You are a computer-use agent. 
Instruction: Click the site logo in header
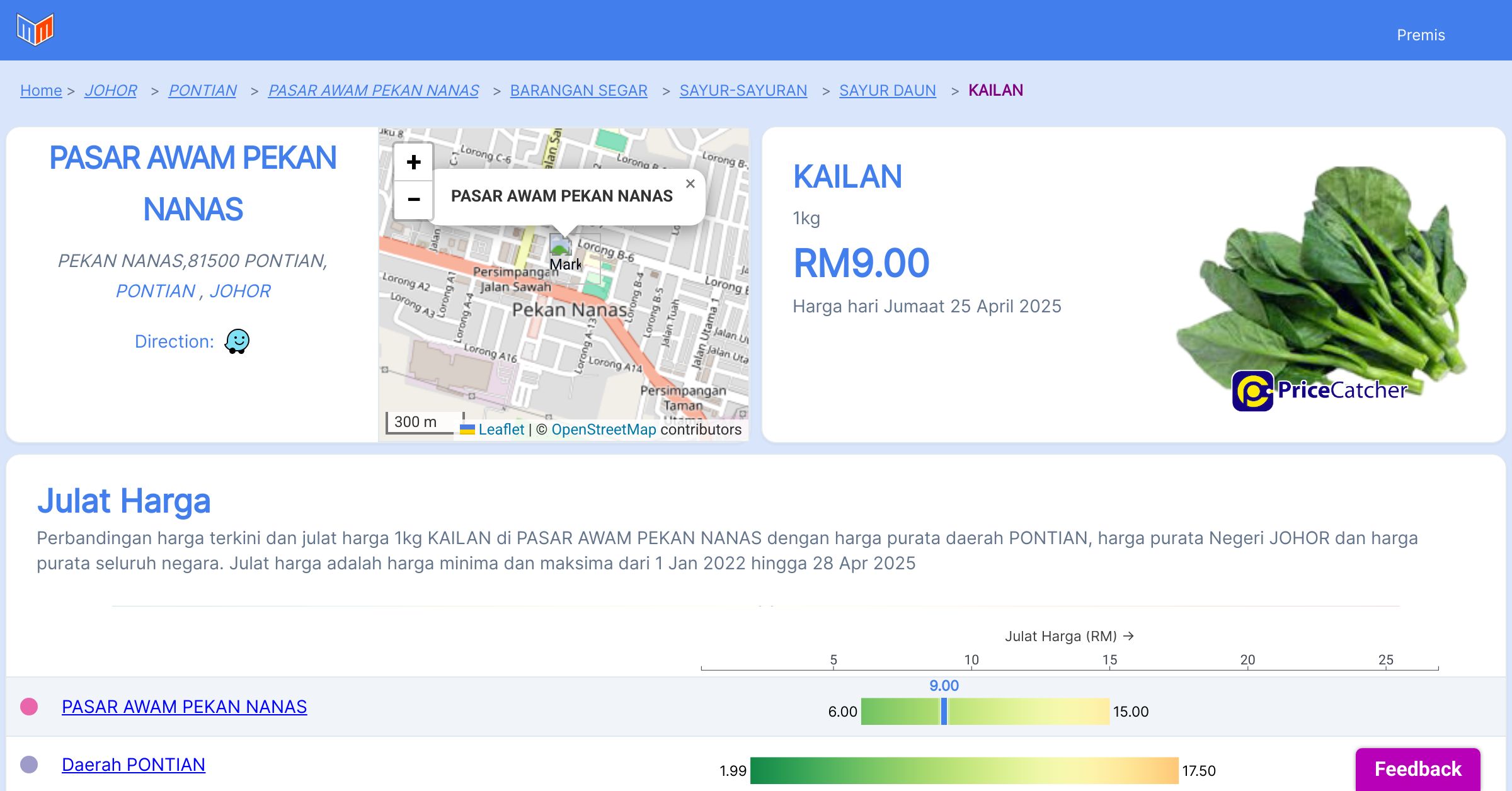click(35, 30)
